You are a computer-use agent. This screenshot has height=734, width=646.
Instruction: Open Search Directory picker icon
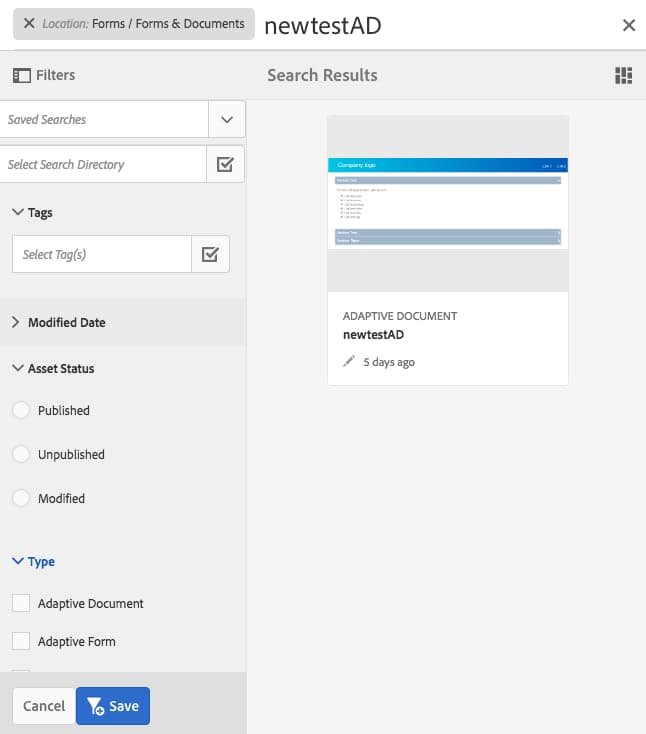point(225,164)
